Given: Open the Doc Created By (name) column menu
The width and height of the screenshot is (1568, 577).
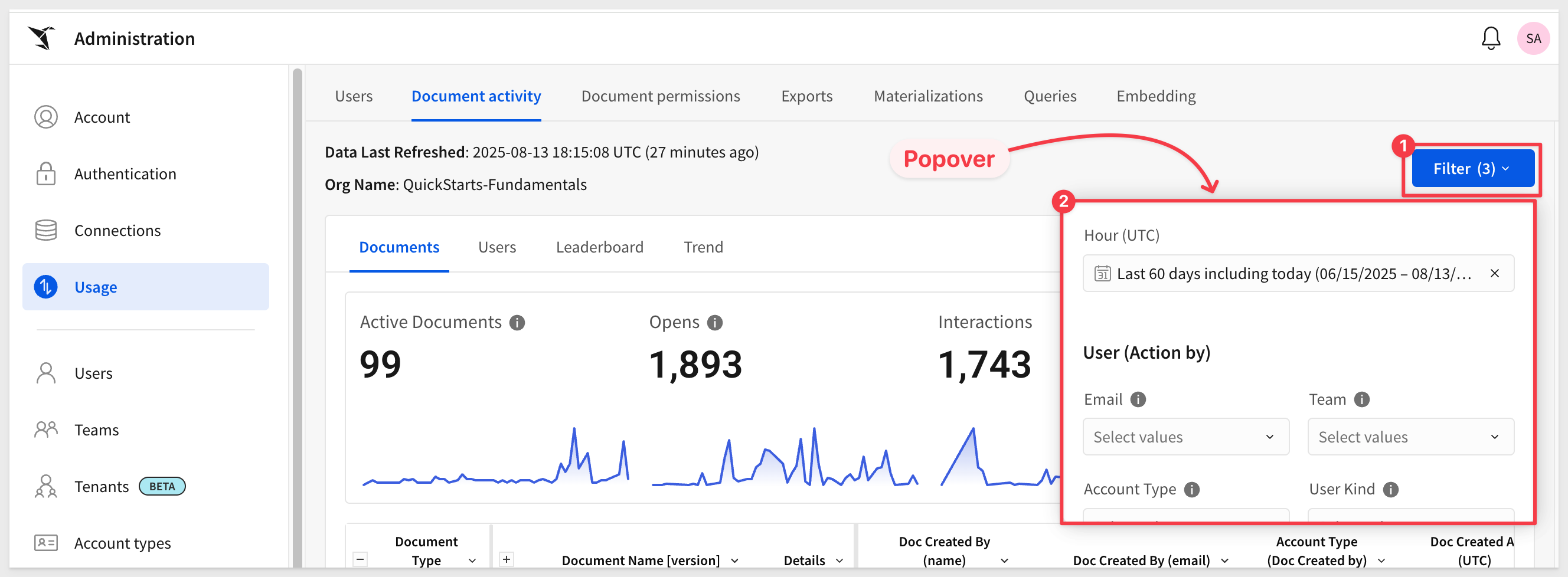Looking at the screenshot, I should tap(1005, 560).
